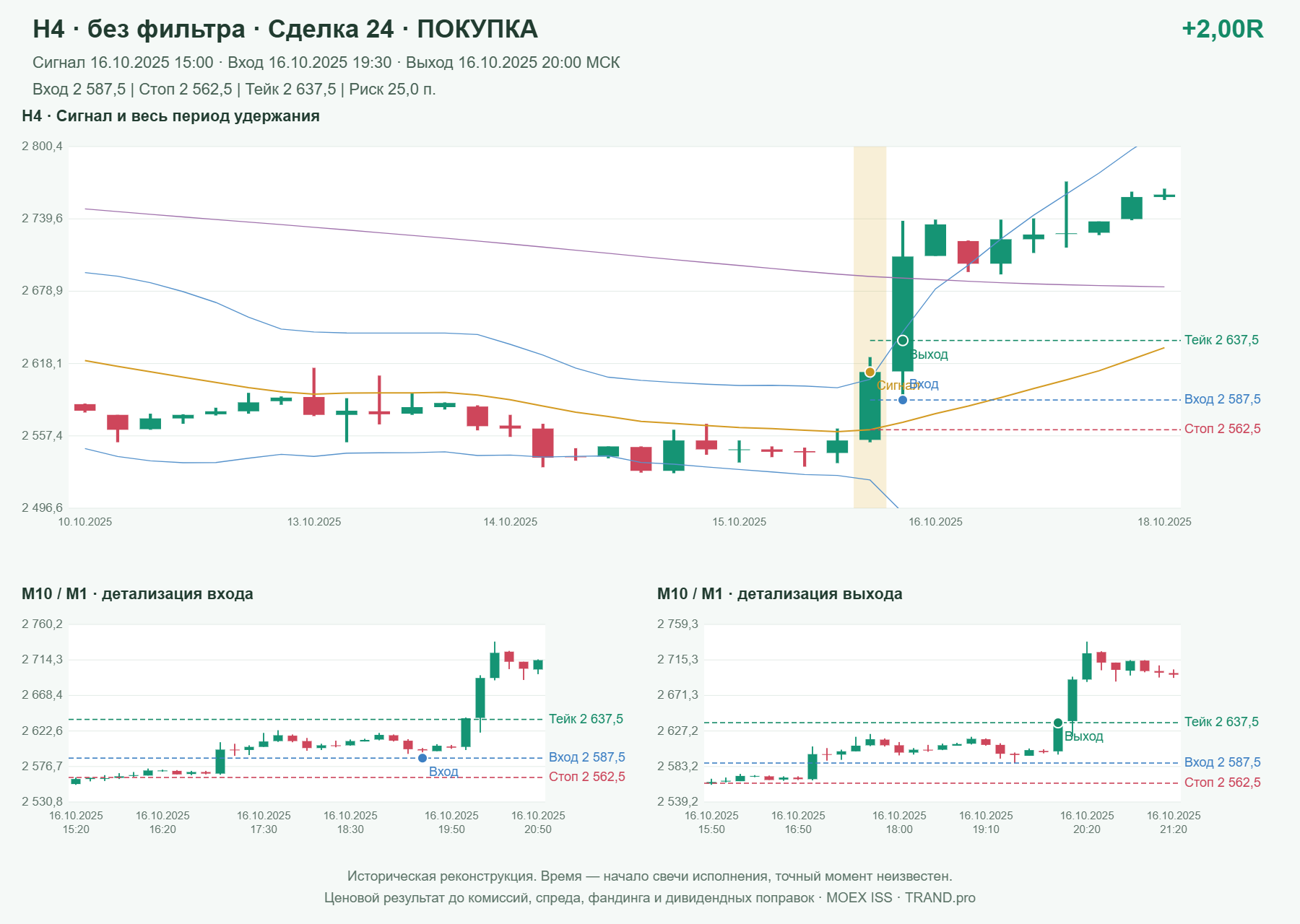The image size is (1300, 924).
Task: Click 'Стоп 2 562,5' label on H4 chart
Action: click(x=1222, y=429)
